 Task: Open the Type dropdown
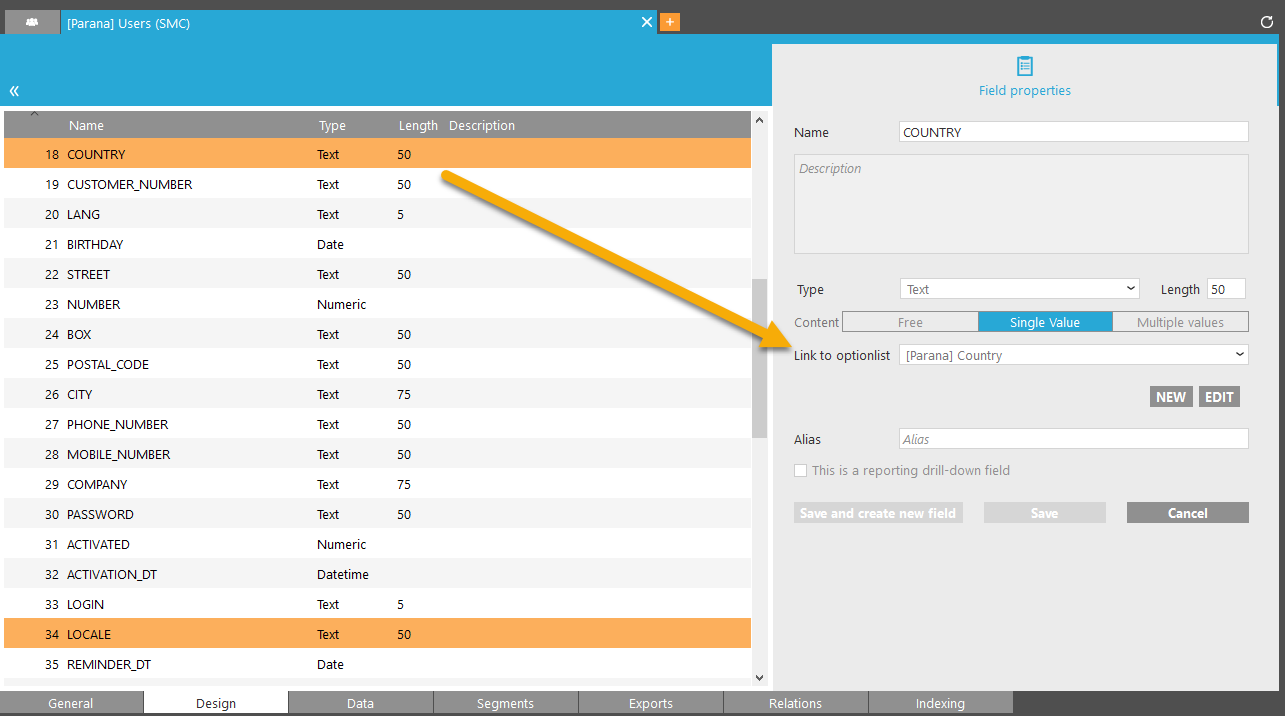coord(1020,289)
